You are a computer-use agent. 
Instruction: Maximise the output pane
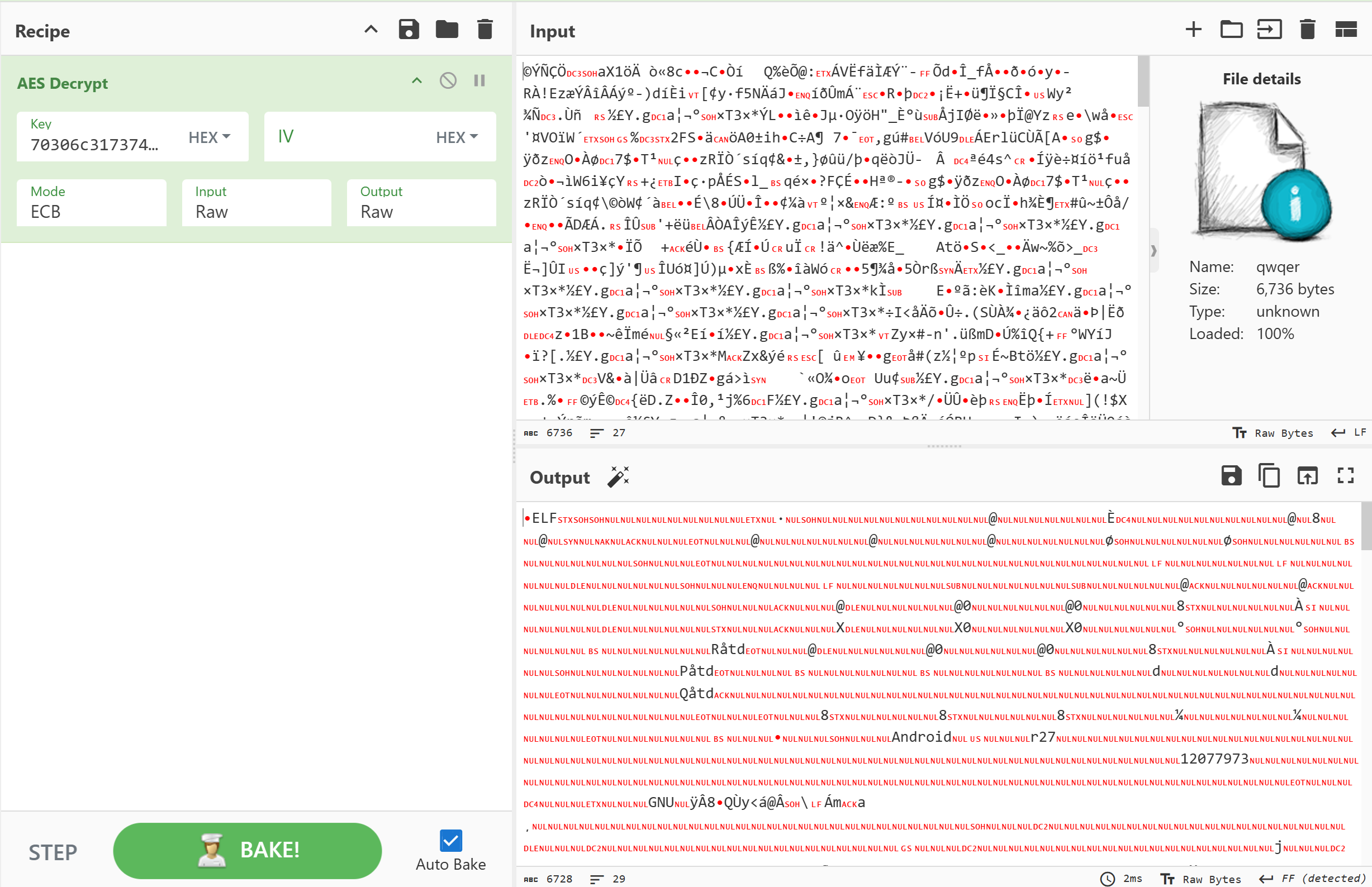[x=1345, y=476]
